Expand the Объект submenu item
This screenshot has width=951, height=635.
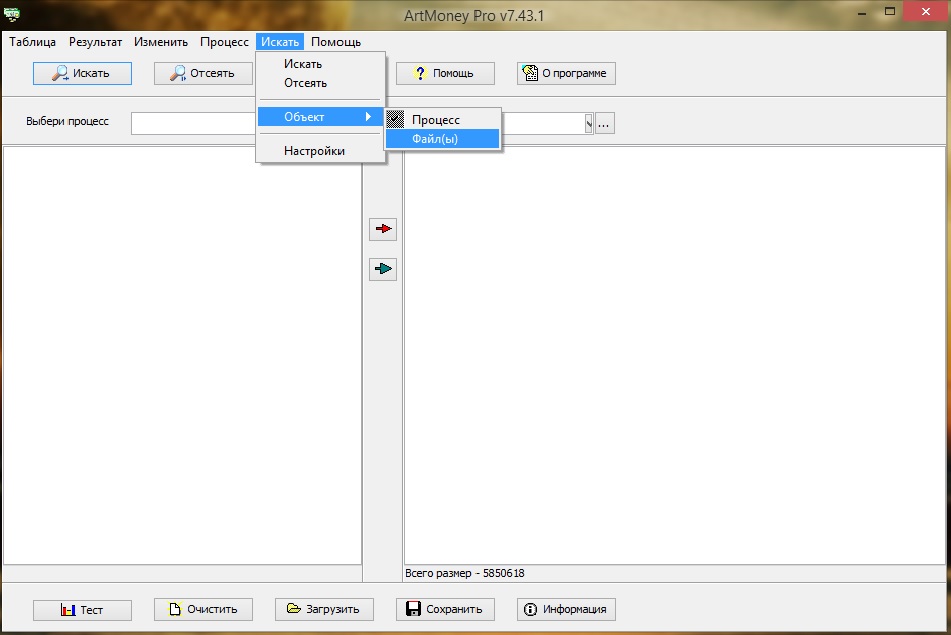click(321, 116)
